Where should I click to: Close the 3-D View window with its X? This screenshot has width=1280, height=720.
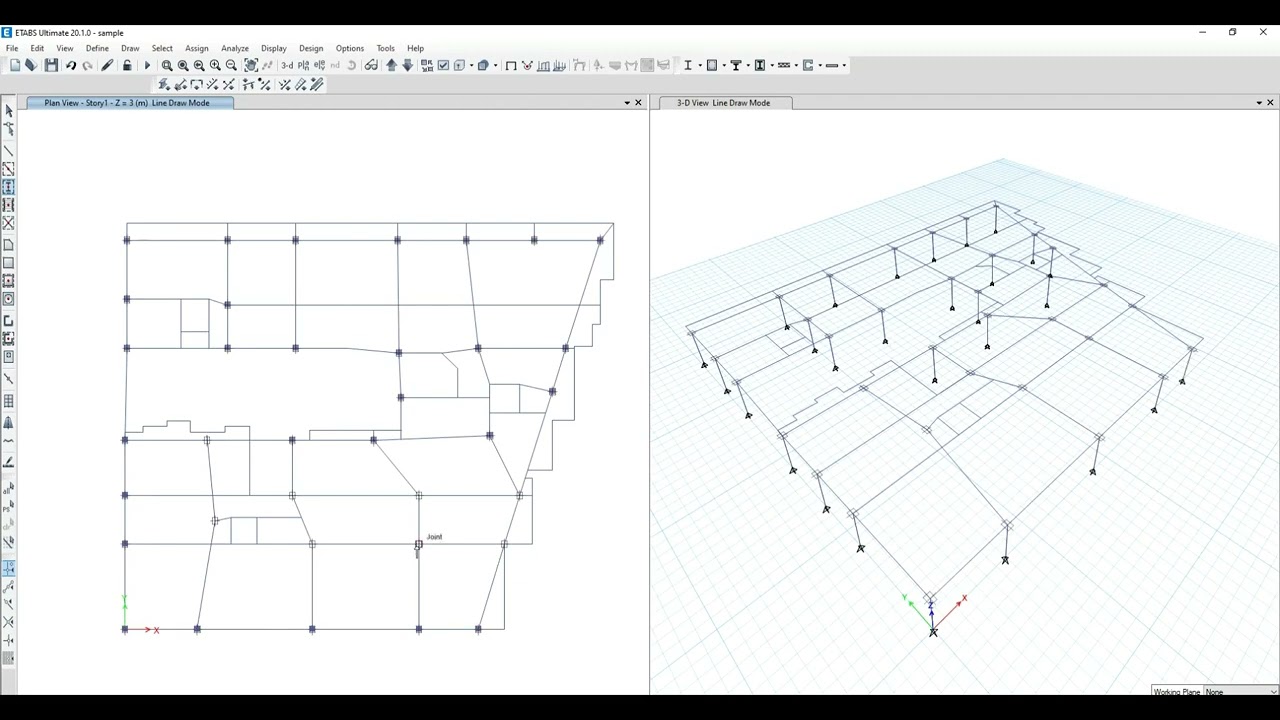coord(1271,103)
